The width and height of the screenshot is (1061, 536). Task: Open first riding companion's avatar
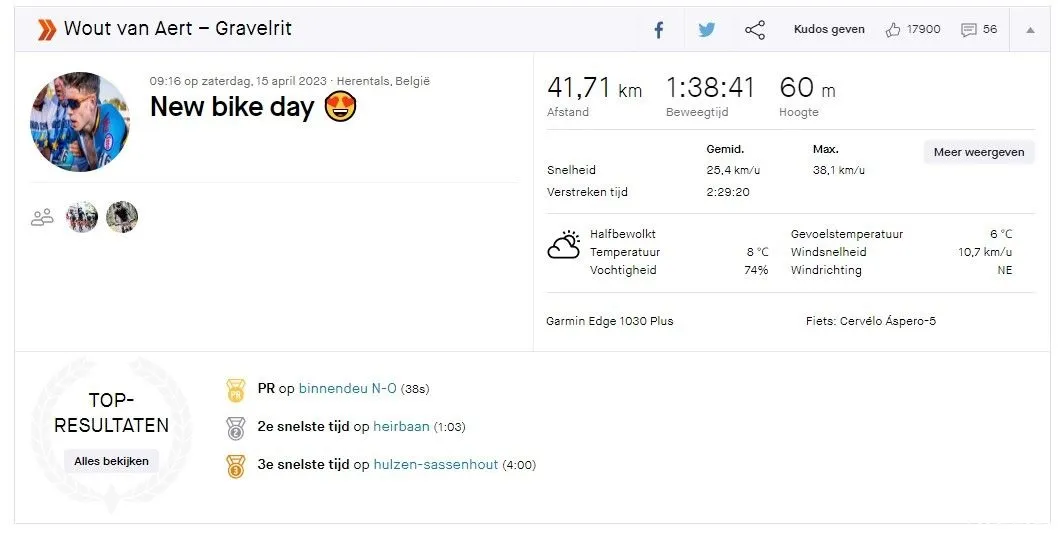[x=82, y=217]
